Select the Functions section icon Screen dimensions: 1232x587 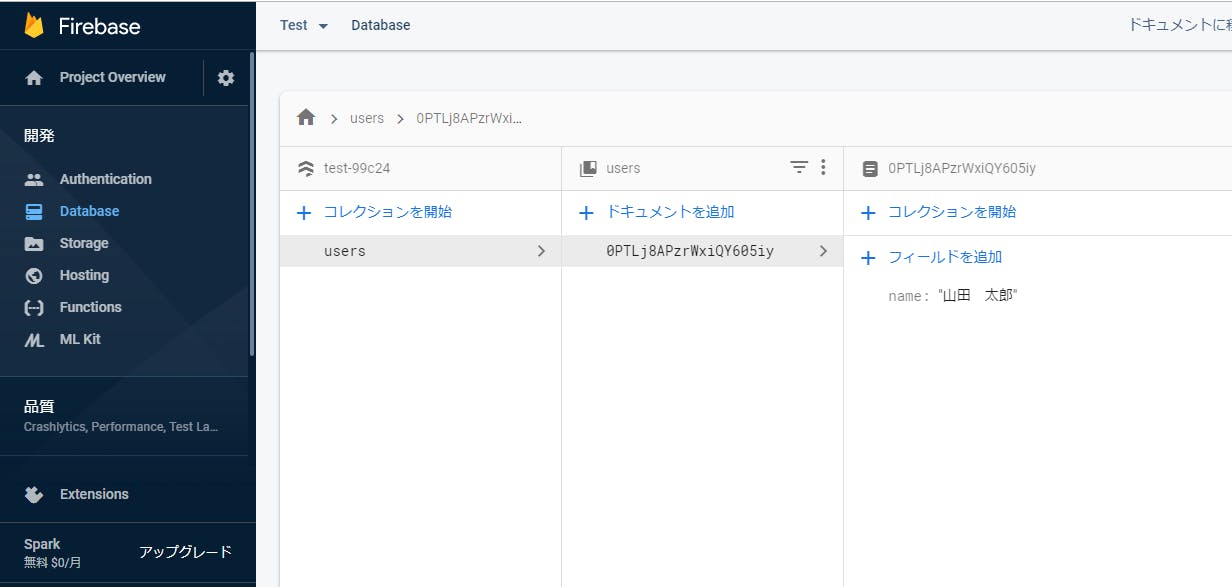point(33,307)
